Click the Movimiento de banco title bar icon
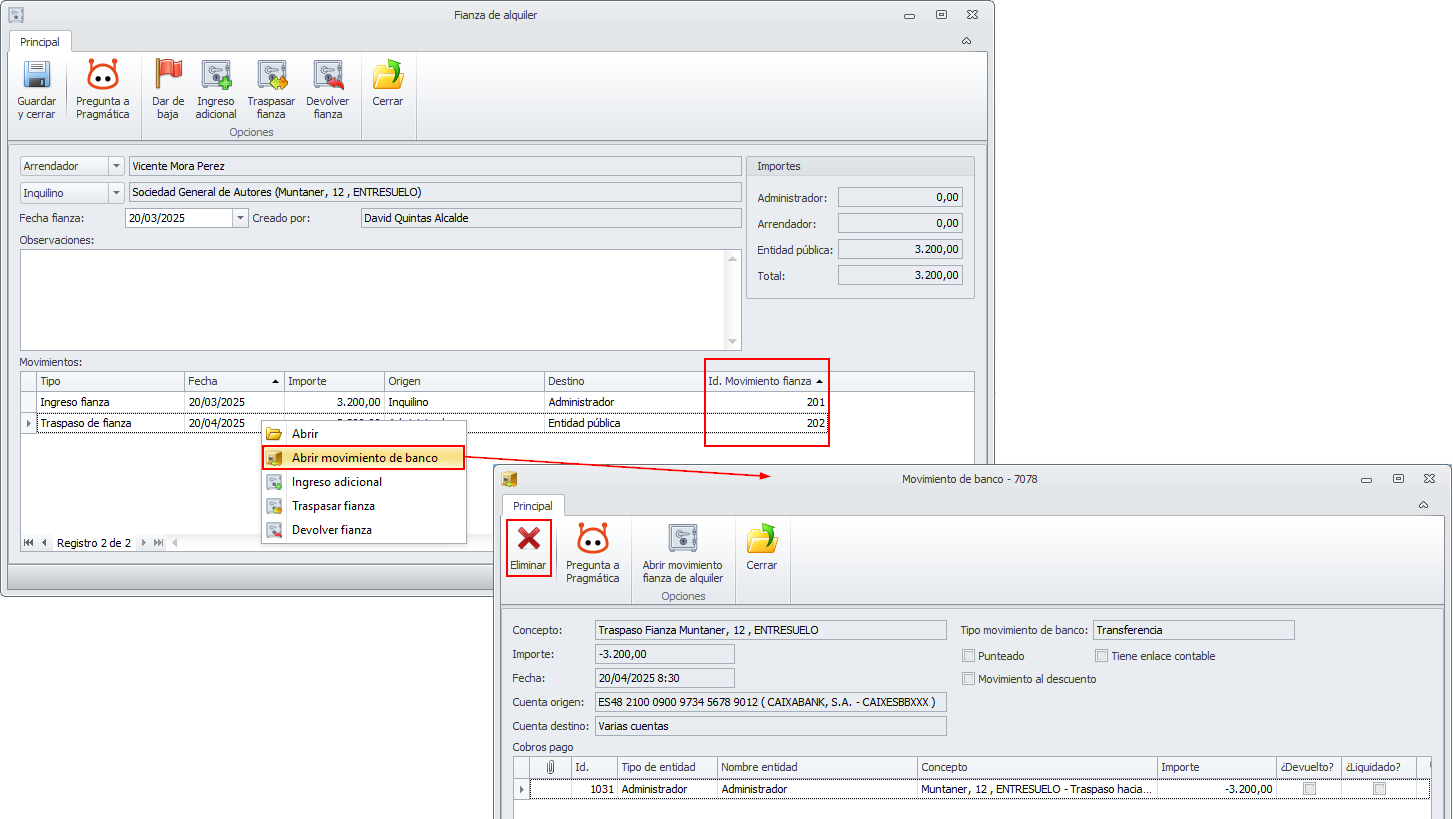 tap(509, 479)
